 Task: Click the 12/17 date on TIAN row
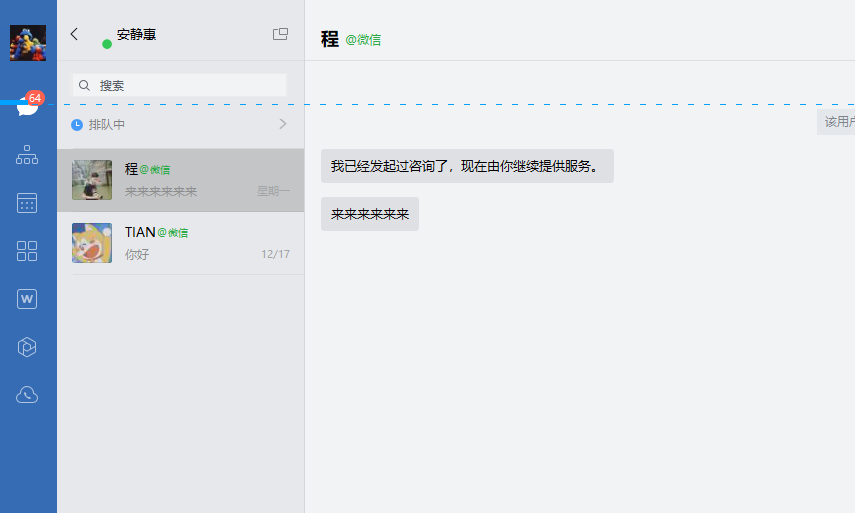275,254
